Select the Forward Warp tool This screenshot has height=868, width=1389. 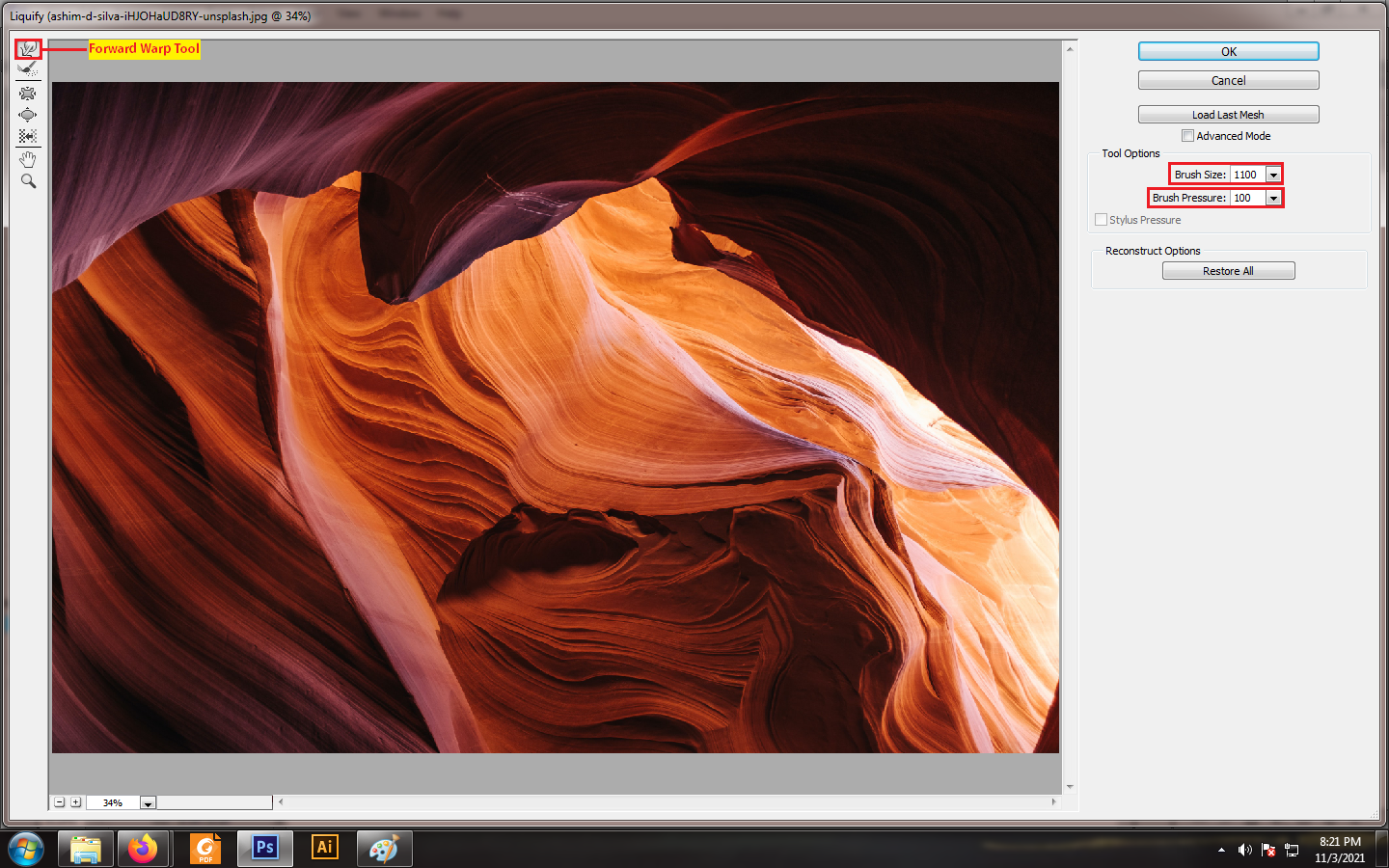click(28, 48)
